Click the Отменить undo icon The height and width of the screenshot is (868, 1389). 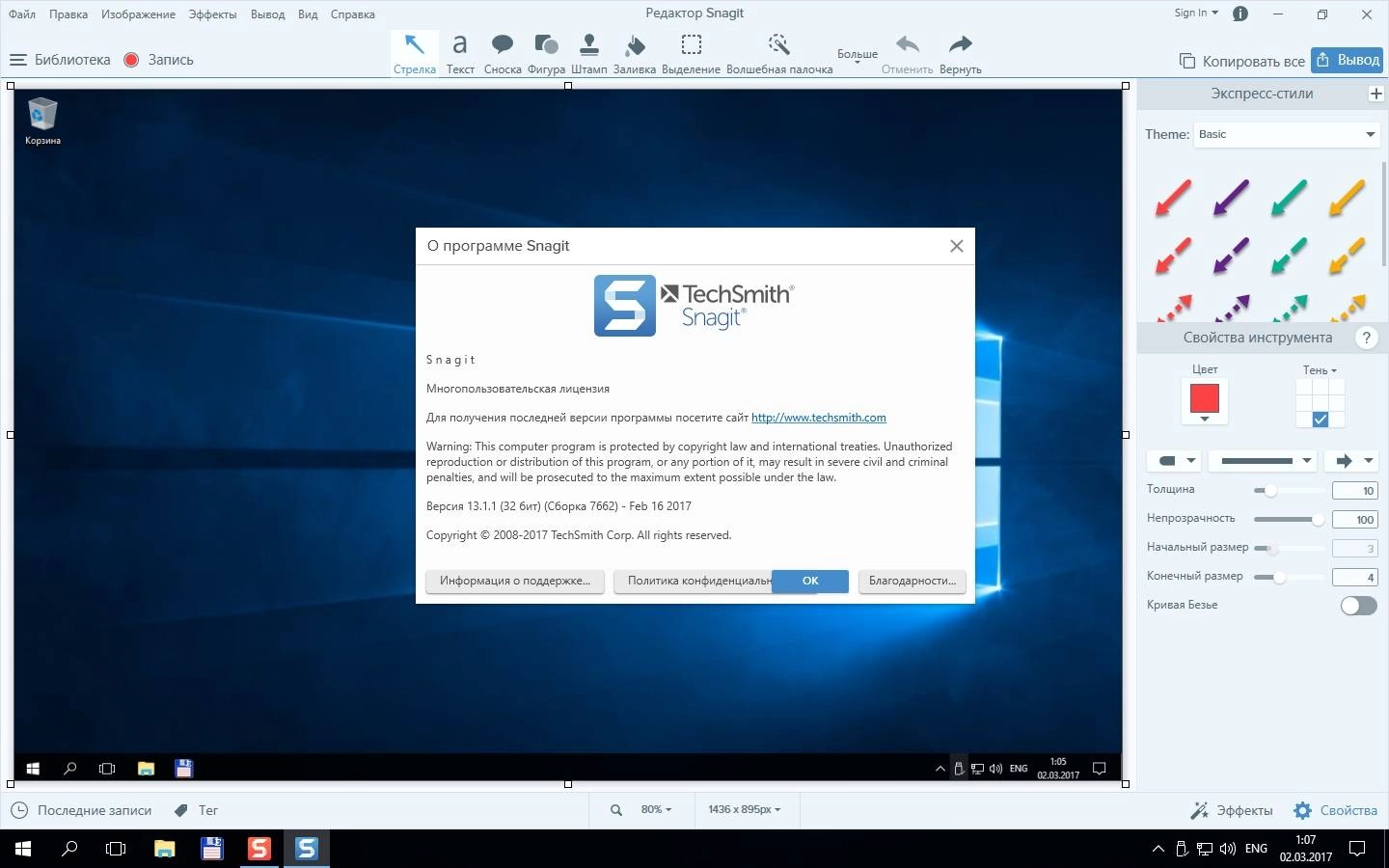point(908,44)
